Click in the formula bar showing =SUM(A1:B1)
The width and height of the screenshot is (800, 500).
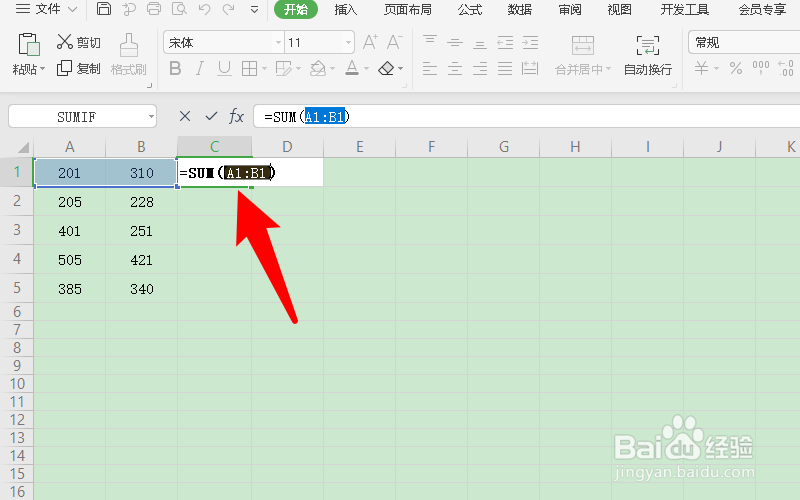point(527,117)
